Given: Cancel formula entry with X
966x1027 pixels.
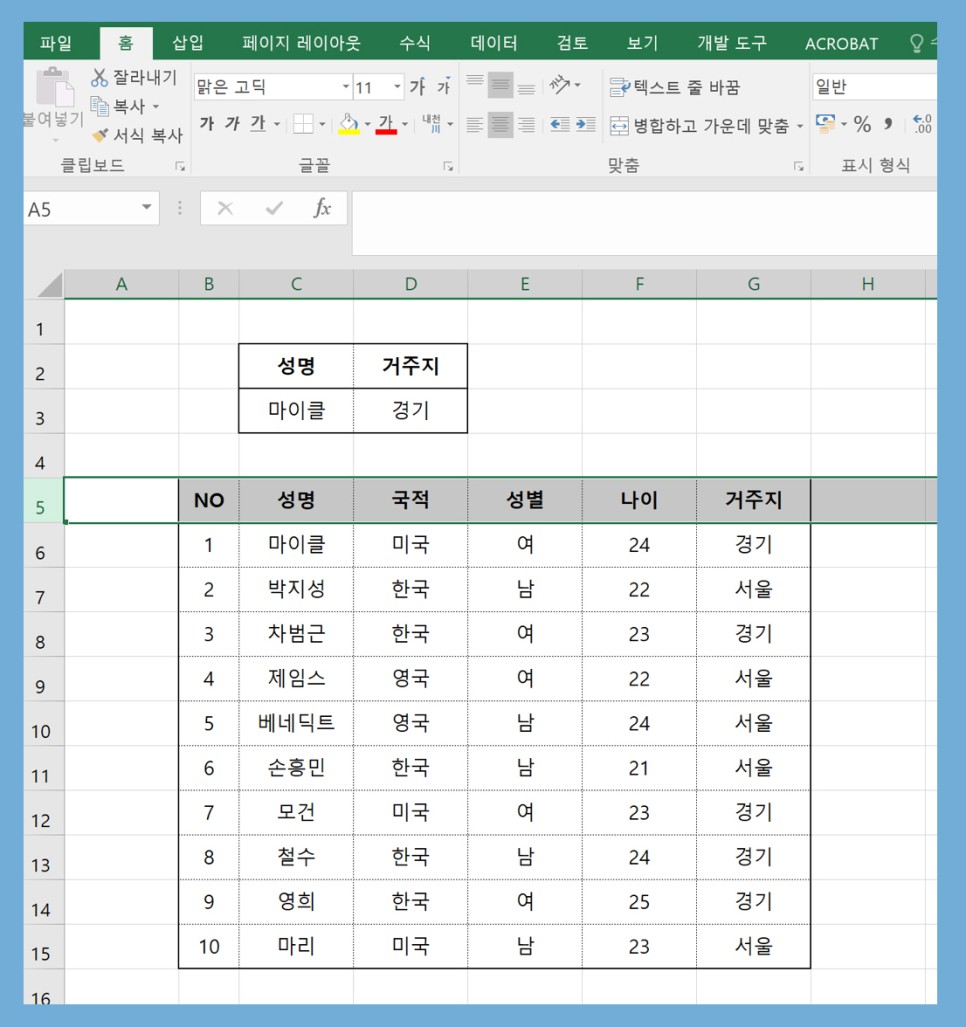Looking at the screenshot, I should [225, 209].
